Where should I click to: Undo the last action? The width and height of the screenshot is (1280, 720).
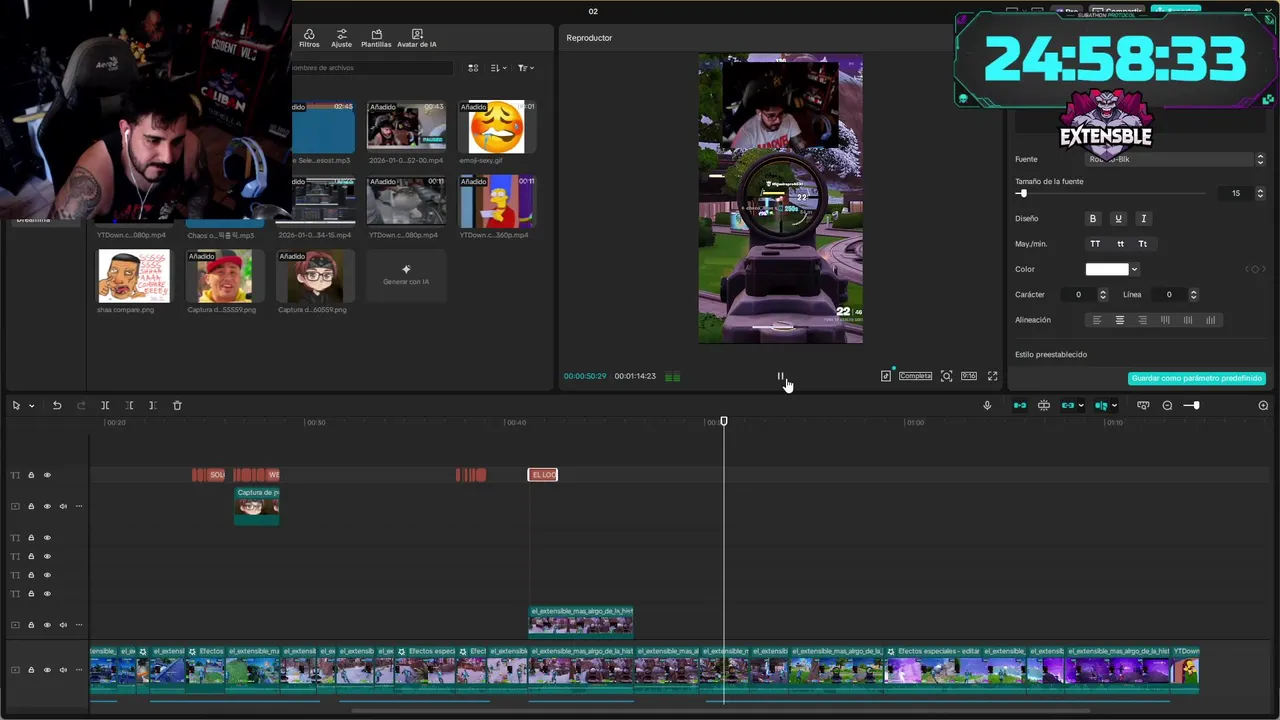tap(57, 405)
